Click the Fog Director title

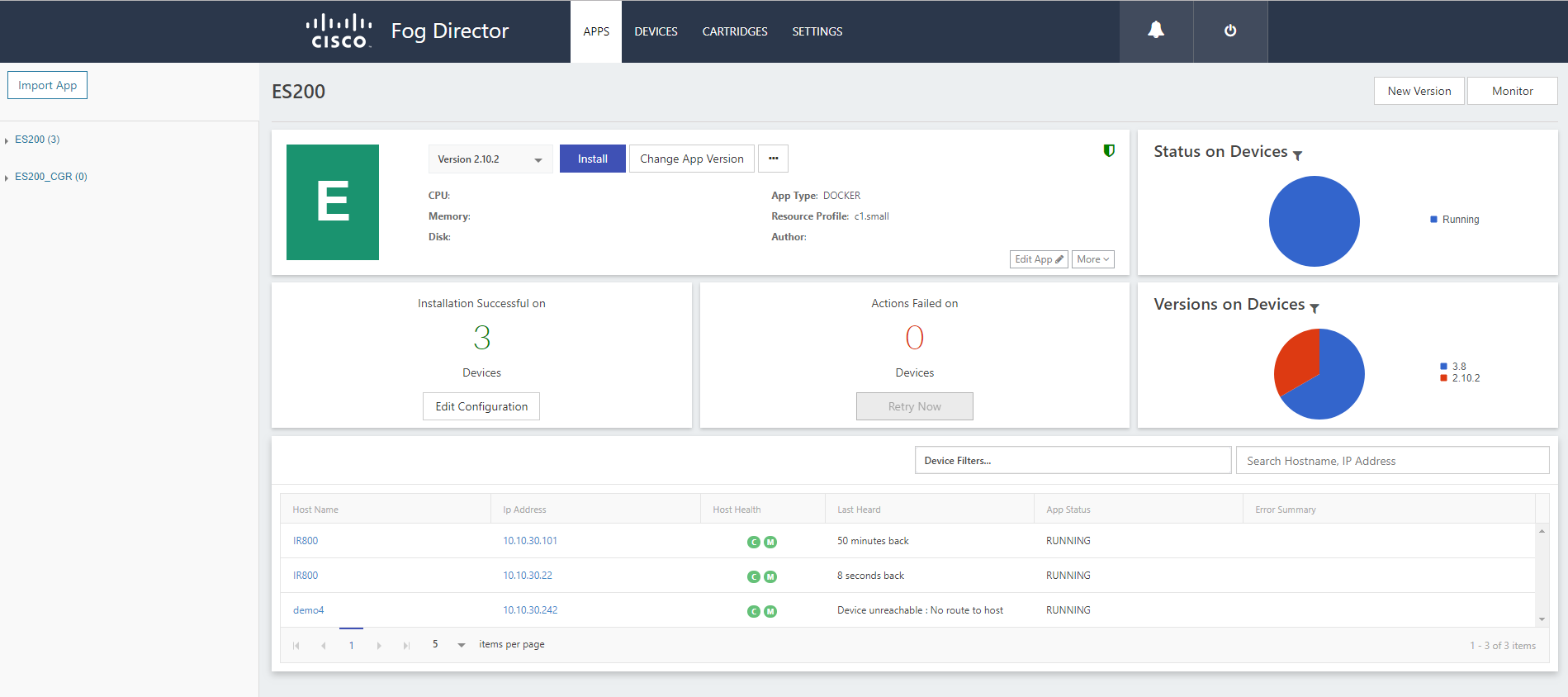(x=449, y=31)
